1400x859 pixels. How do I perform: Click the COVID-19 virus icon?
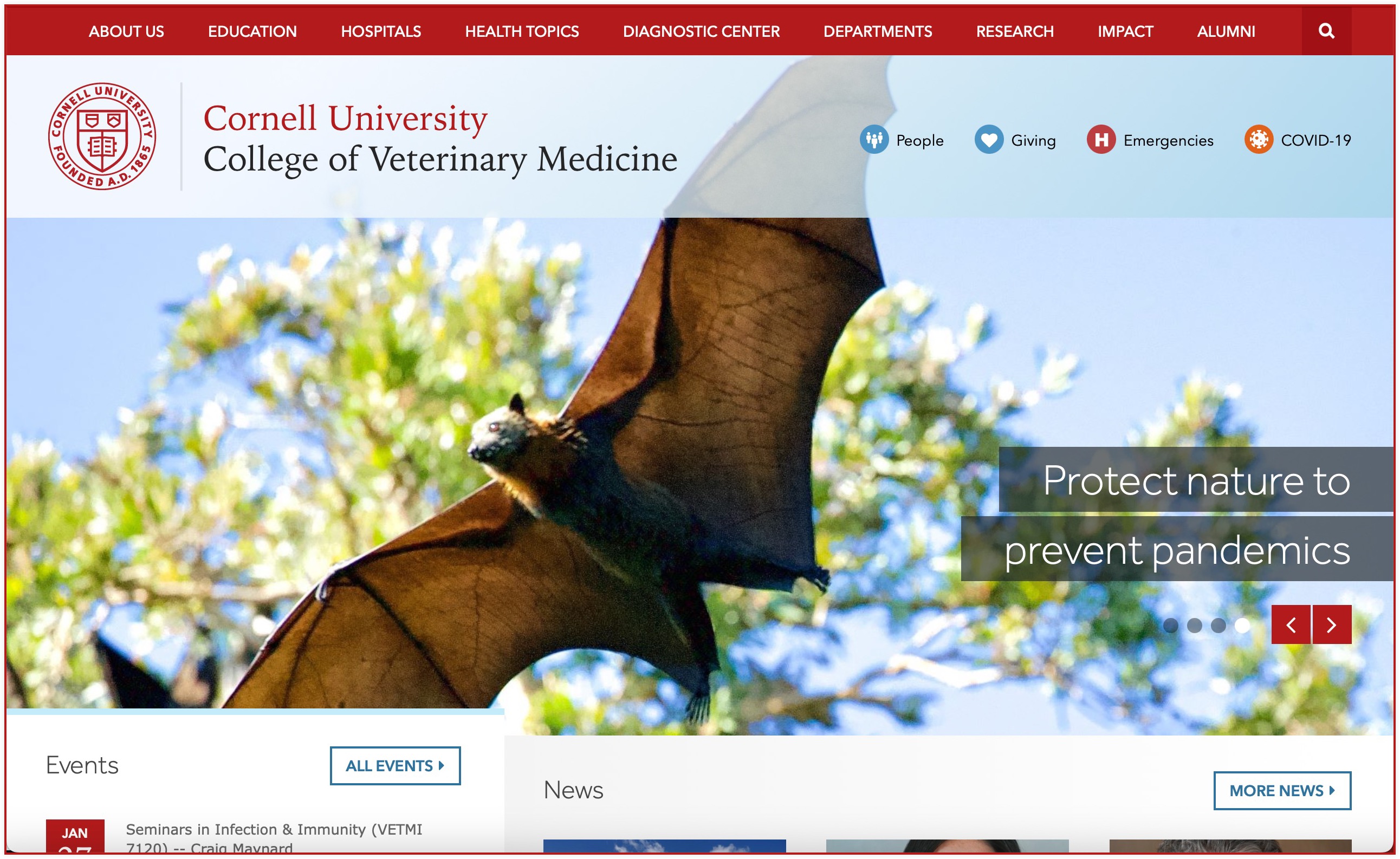[1259, 139]
